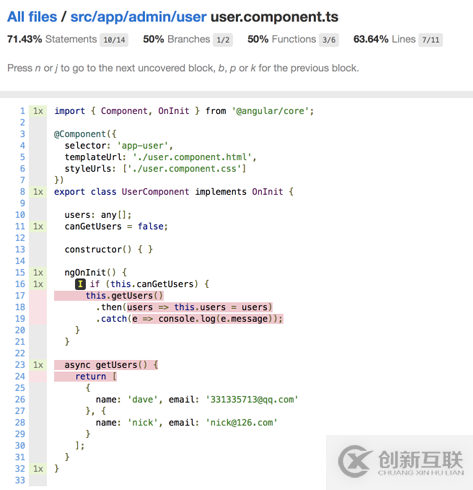Click the 1x hit count for line 1
The image size is (473, 490).
(x=38, y=111)
